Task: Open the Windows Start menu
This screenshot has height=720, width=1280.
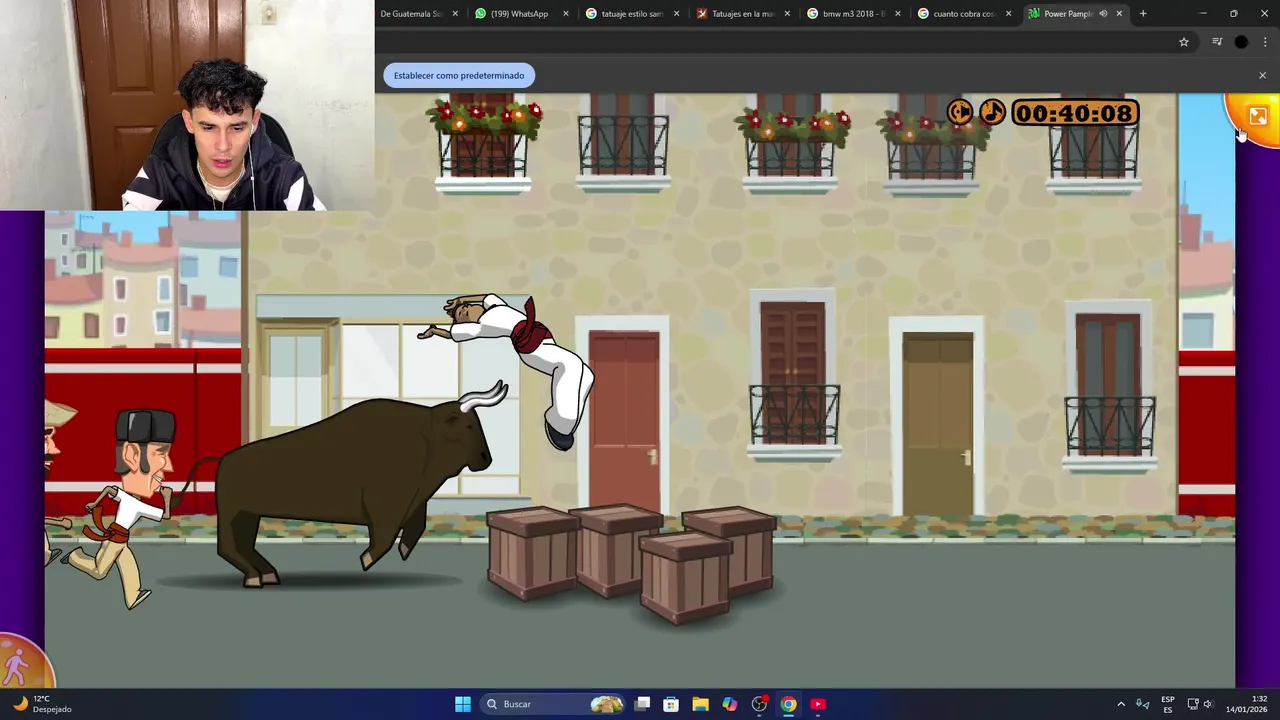Action: [x=463, y=704]
